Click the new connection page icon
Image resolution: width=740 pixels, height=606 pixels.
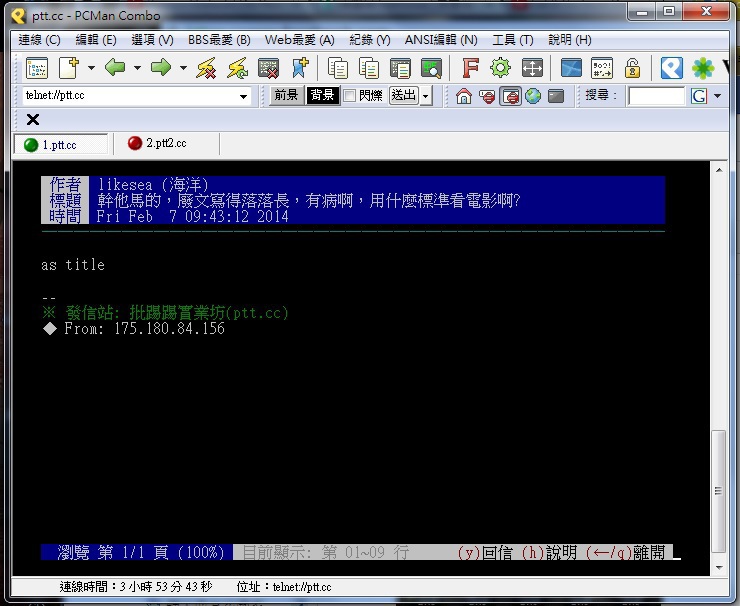(69, 68)
